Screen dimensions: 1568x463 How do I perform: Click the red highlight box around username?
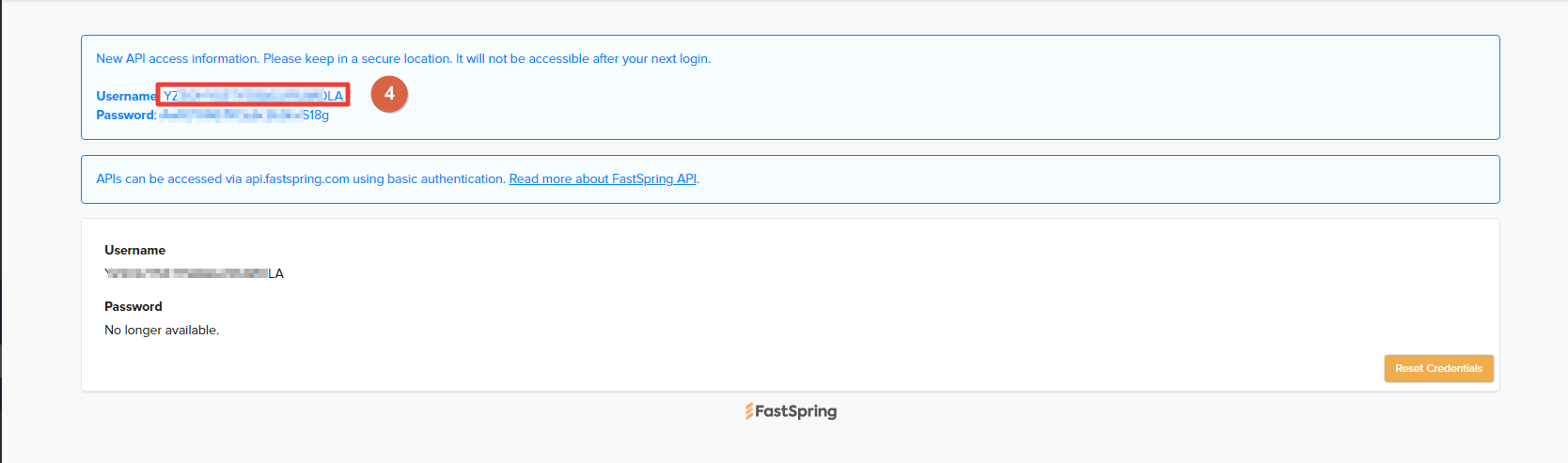tap(253, 95)
